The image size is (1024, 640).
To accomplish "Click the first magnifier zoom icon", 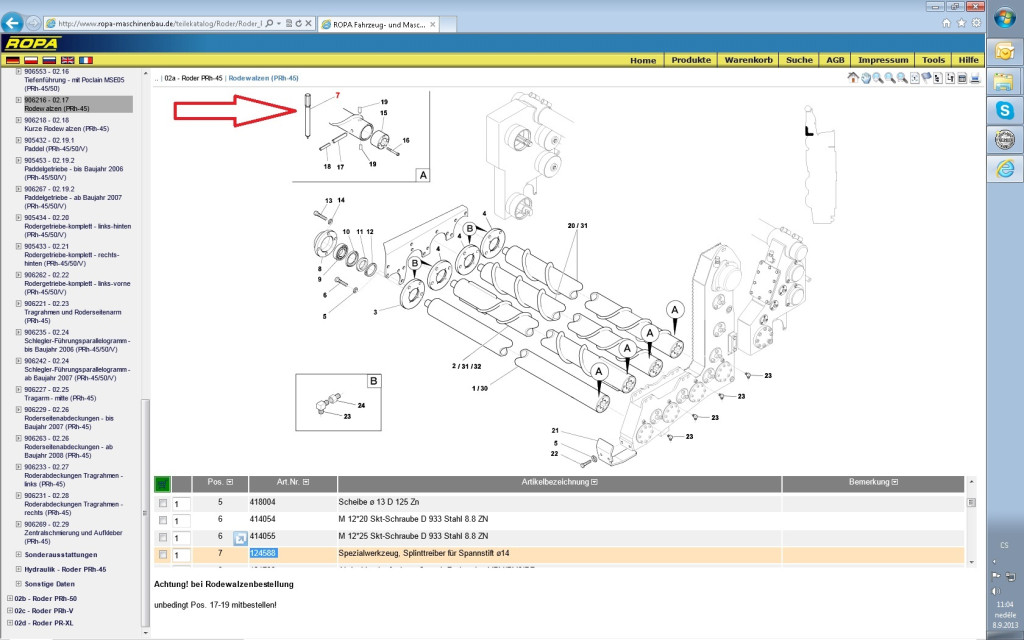I will [x=878, y=78].
